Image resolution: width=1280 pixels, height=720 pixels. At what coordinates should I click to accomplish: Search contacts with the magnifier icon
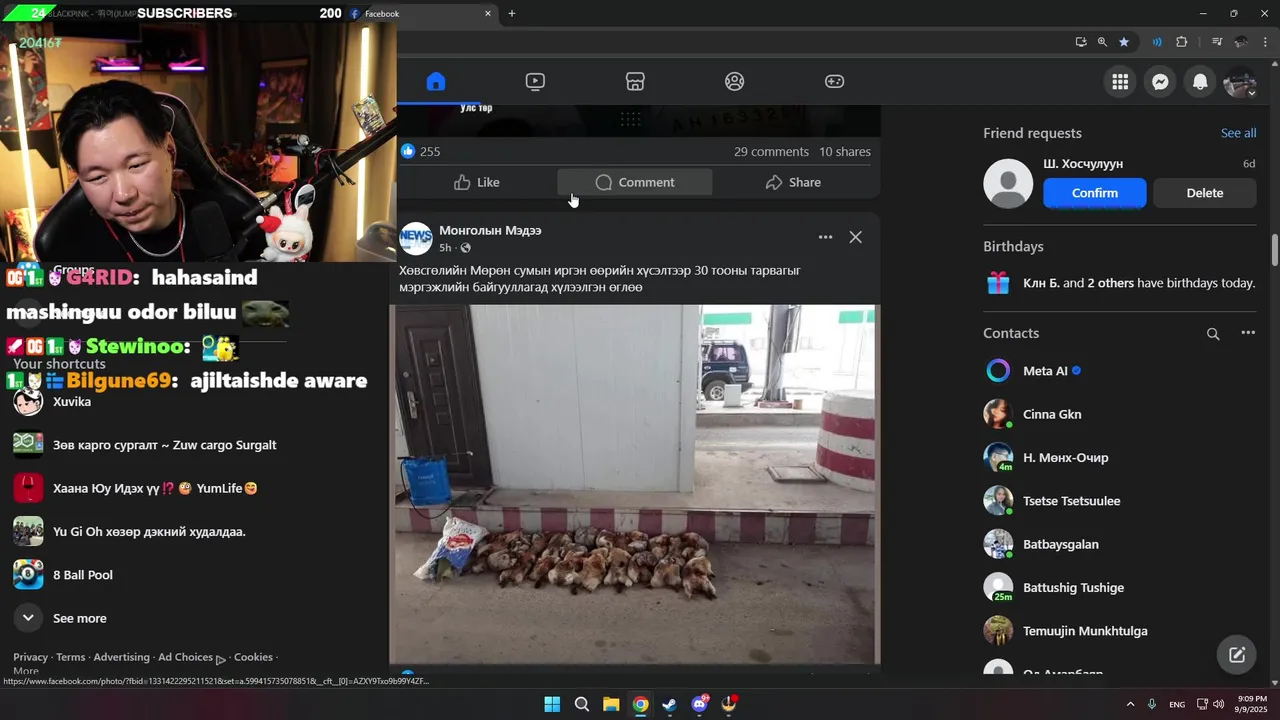pyautogui.click(x=1213, y=334)
